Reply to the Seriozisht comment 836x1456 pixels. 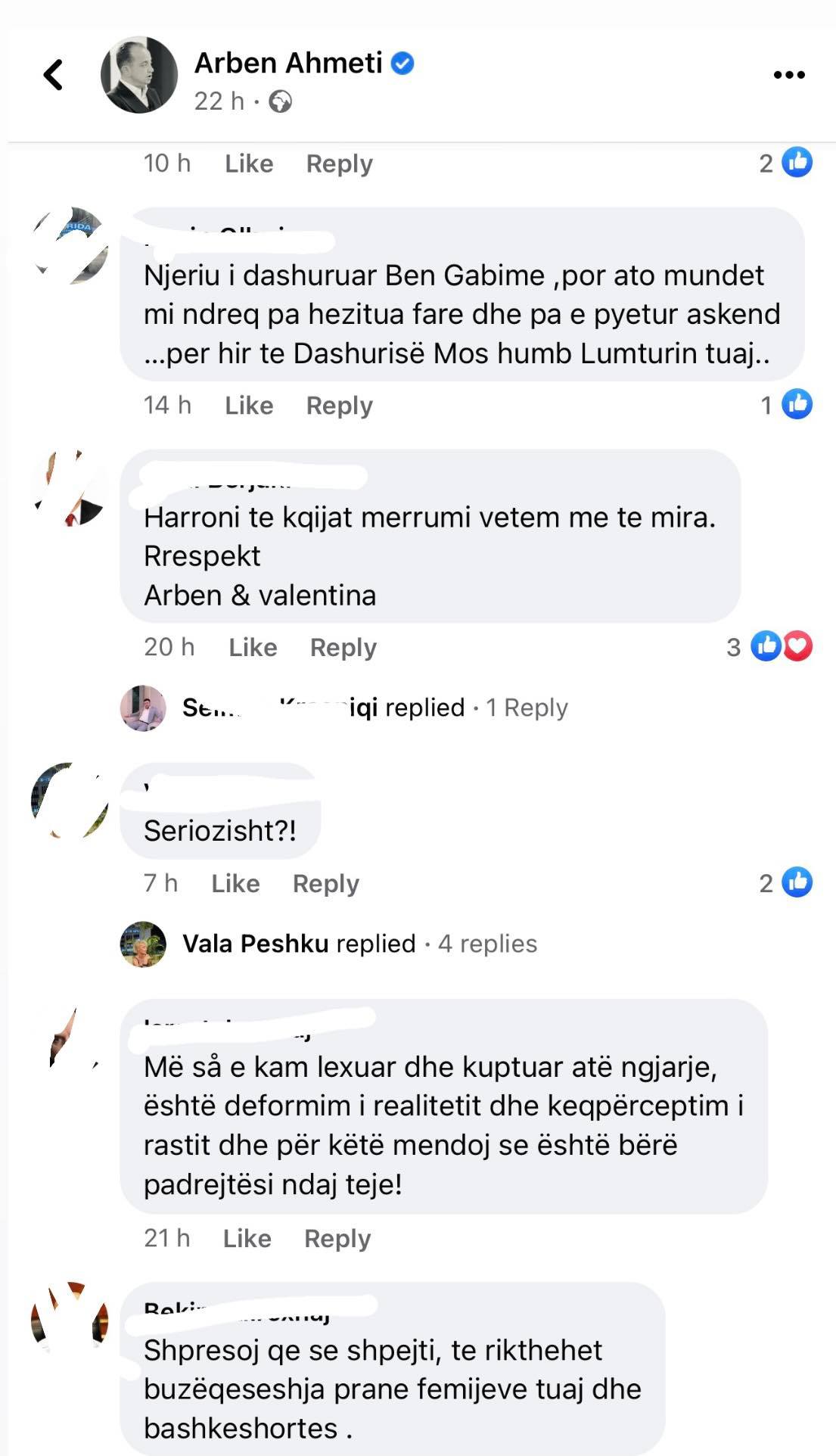click(x=326, y=884)
